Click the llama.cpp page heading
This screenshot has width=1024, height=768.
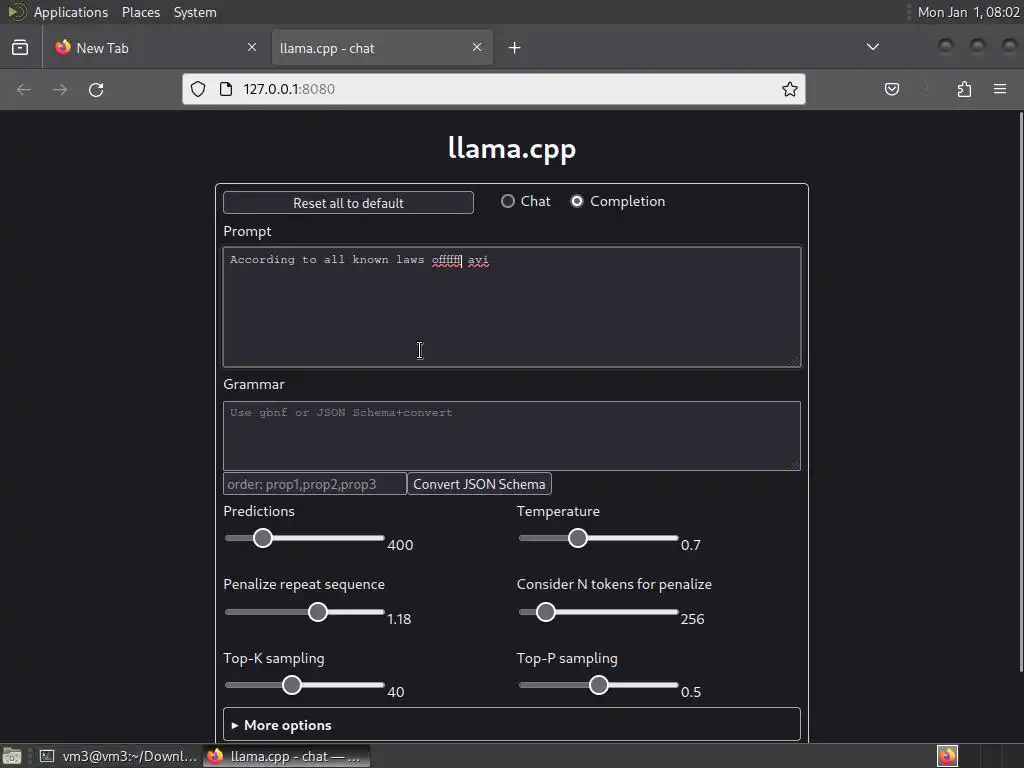point(512,148)
